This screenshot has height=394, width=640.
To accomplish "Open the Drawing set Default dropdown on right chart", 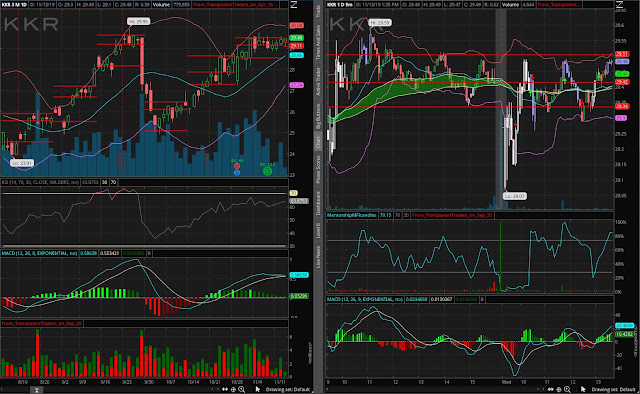I will point(613,390).
